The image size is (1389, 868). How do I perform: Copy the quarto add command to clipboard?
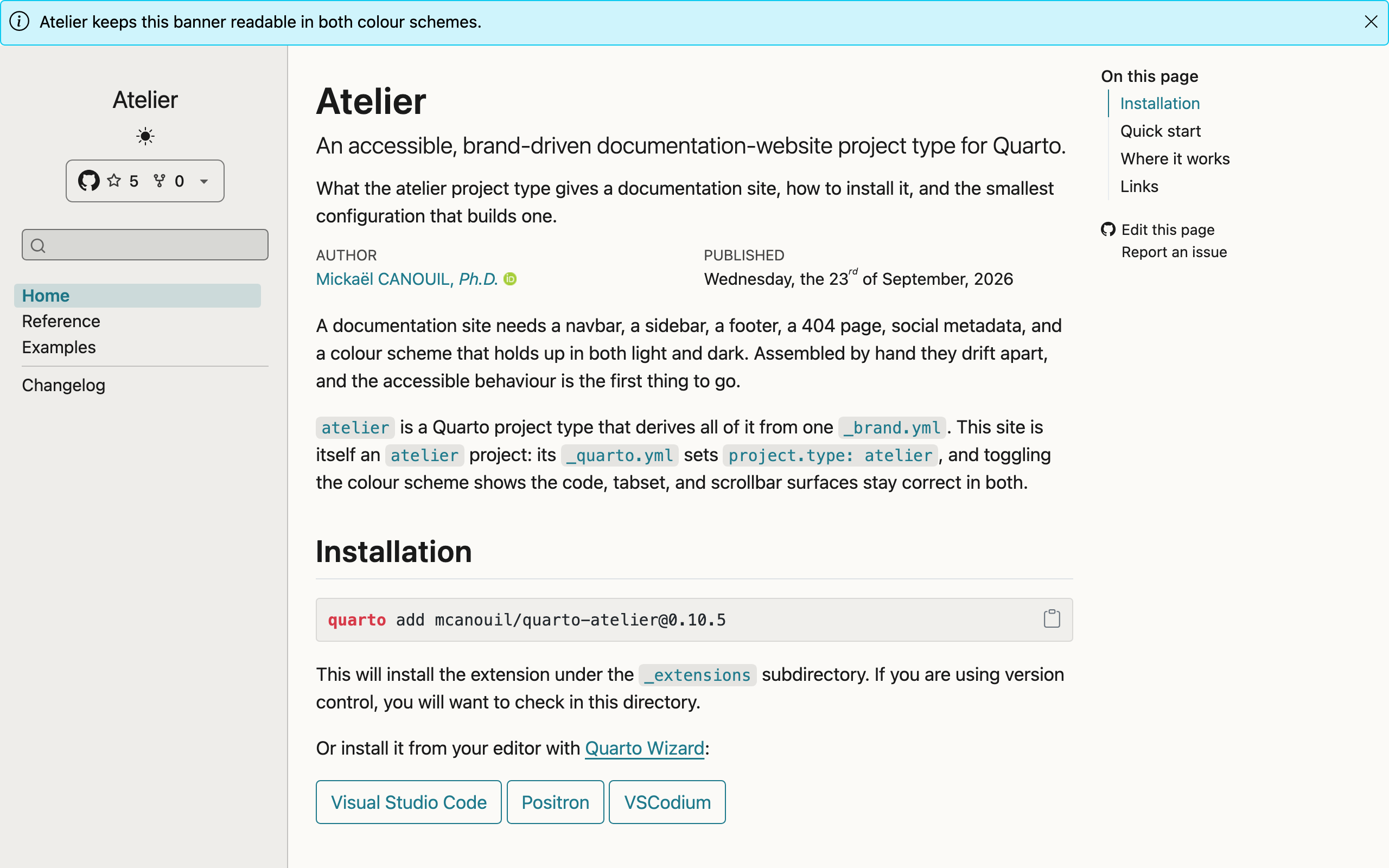tap(1052, 619)
